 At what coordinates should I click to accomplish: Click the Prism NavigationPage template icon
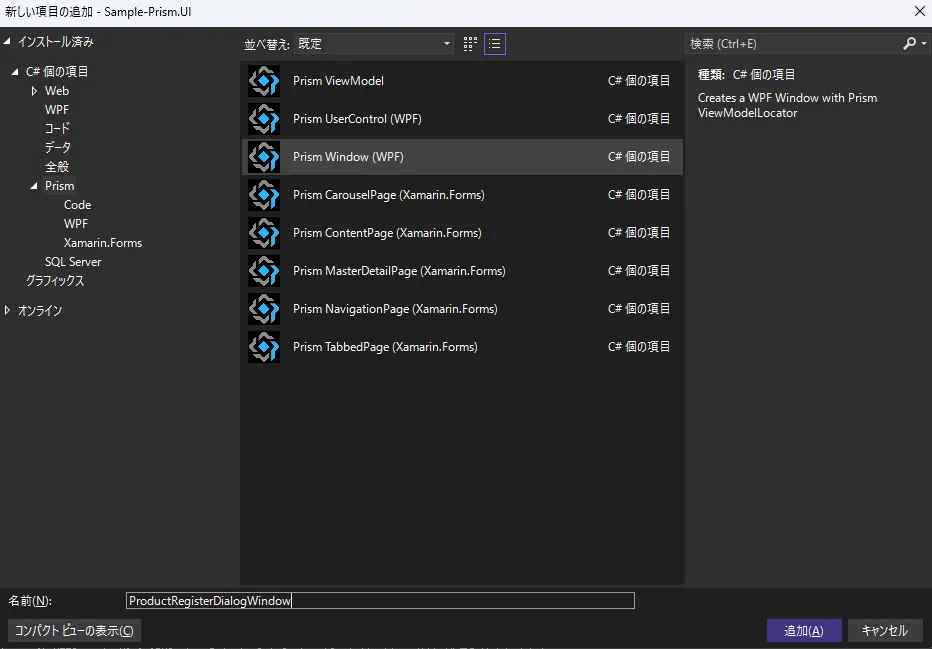[264, 309]
